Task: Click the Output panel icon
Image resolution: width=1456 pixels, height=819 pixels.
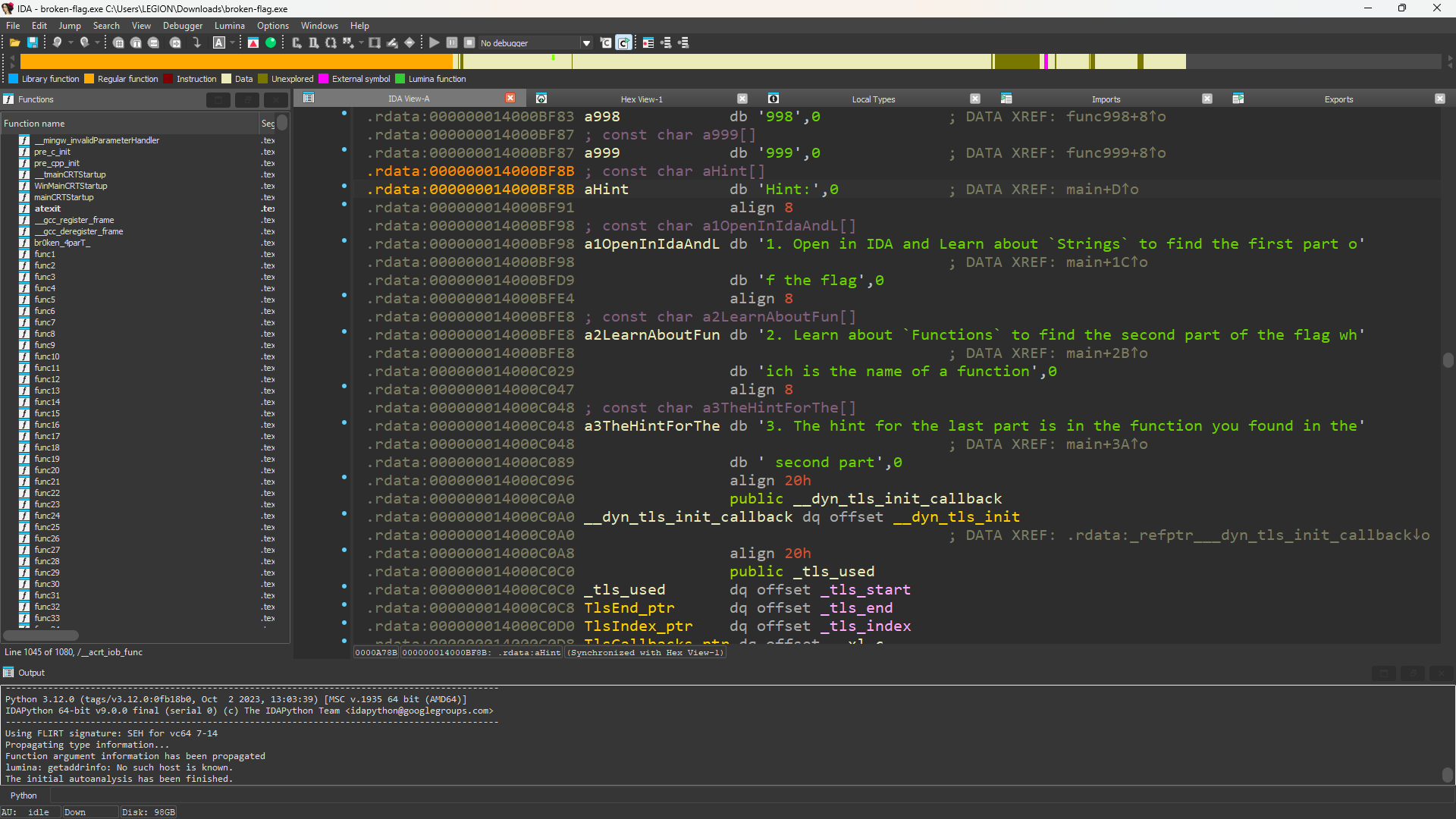Action: click(8, 673)
